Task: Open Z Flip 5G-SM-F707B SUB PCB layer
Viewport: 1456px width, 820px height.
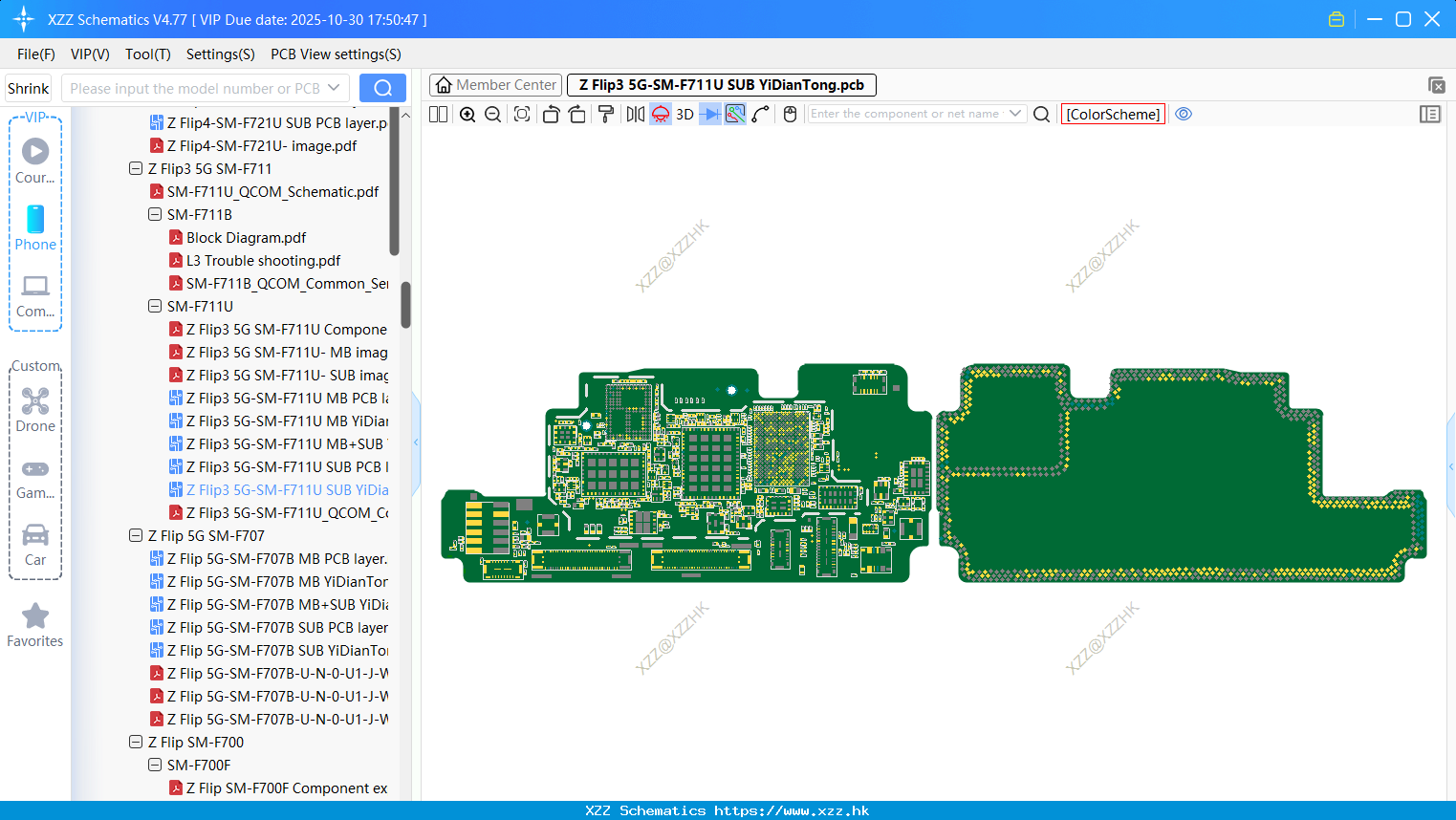Action: click(269, 627)
